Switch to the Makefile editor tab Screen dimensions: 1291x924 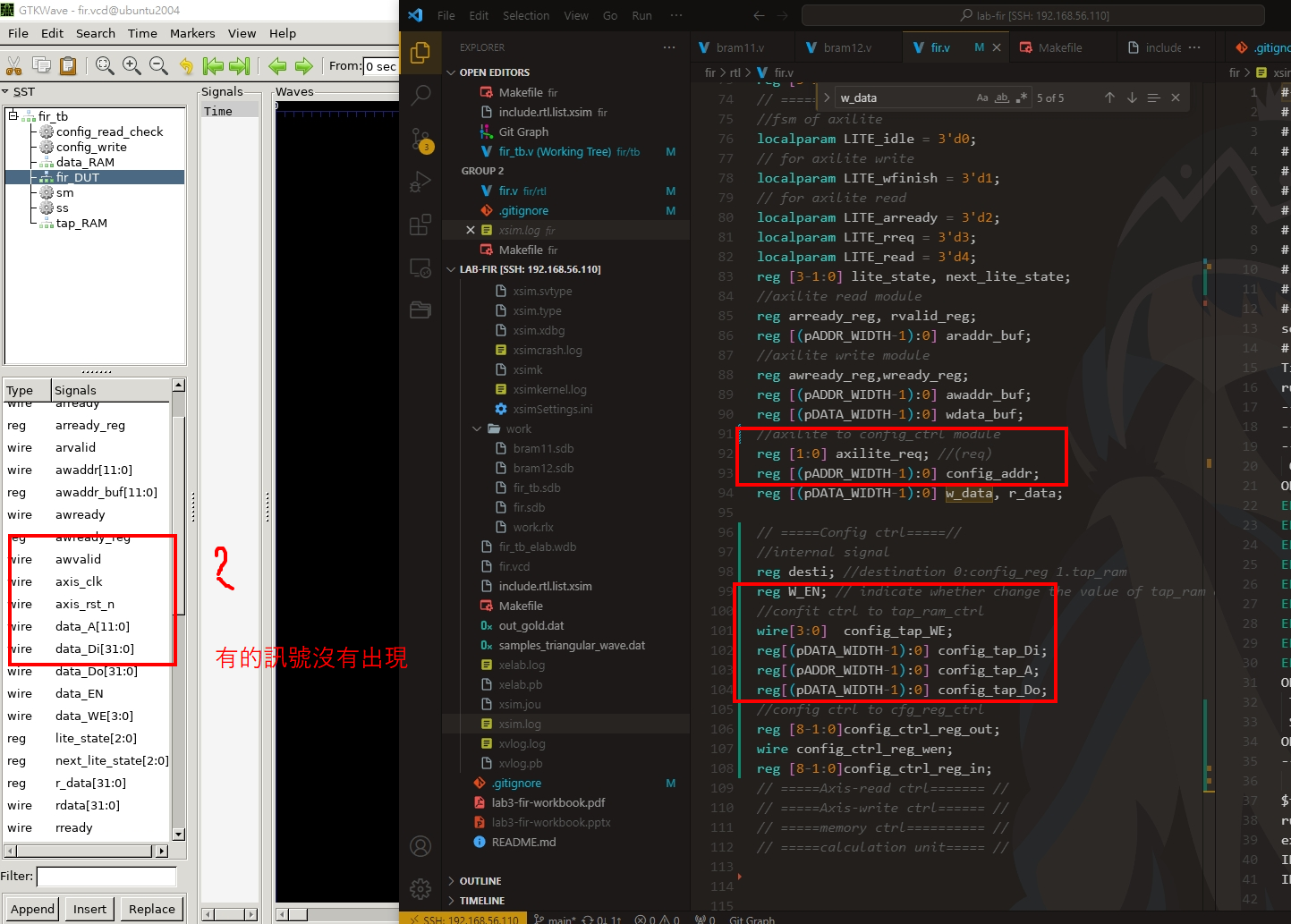[1060, 47]
